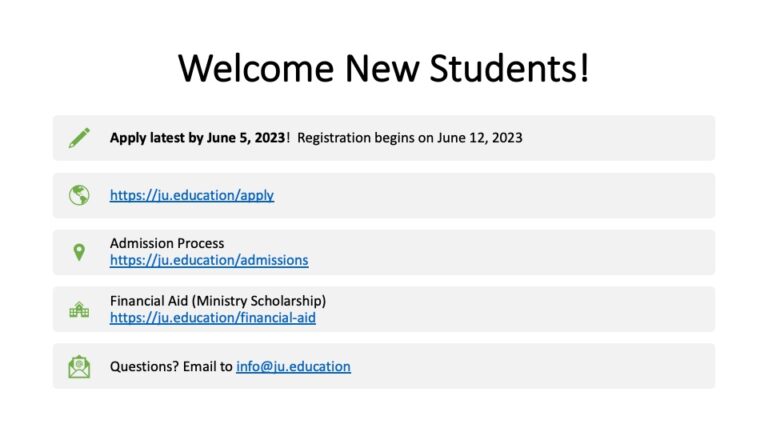768x432 pixels.
Task: Open the ju.education/apply link
Action: click(192, 196)
